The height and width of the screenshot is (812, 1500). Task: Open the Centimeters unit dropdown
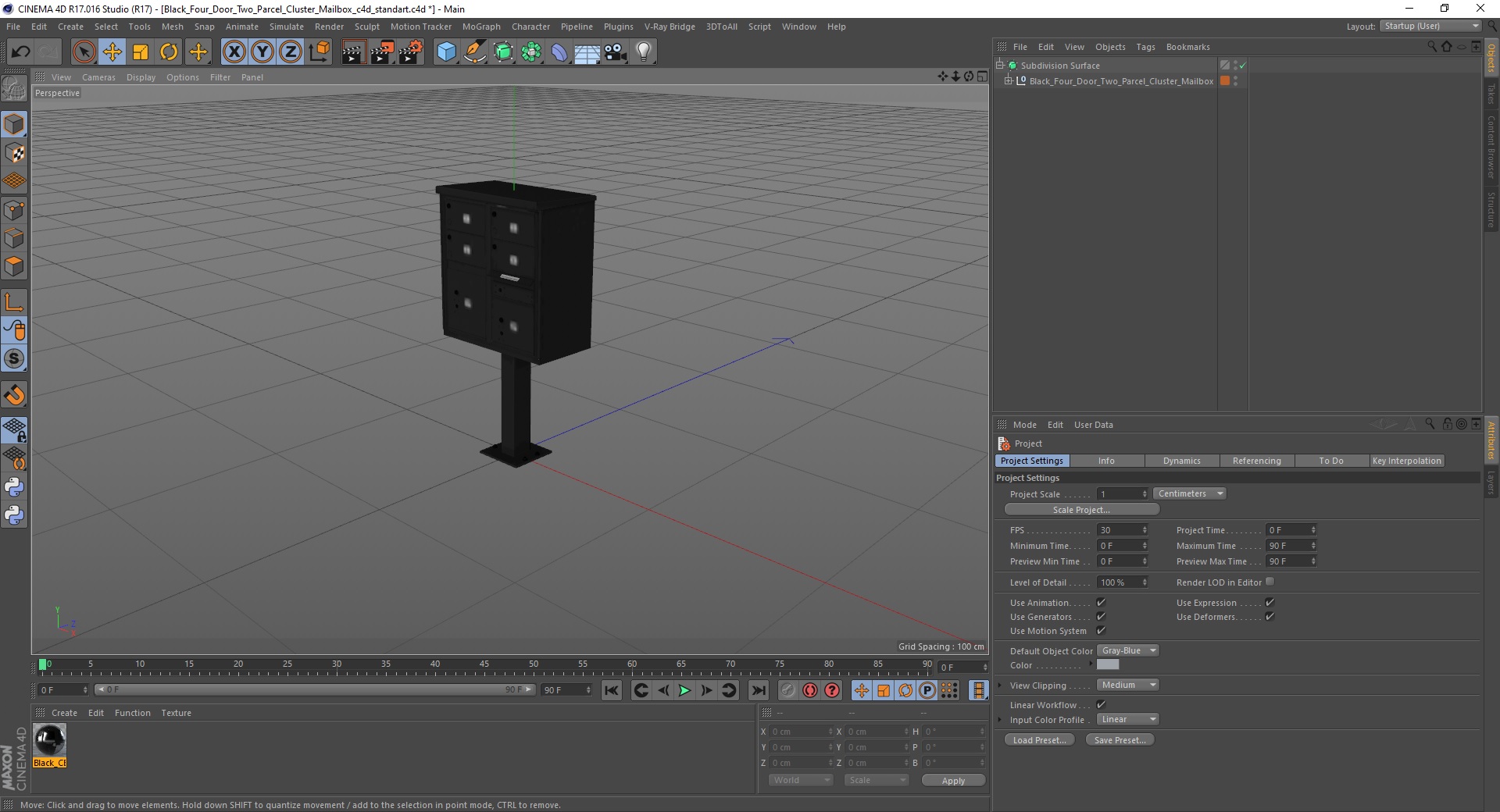point(1190,493)
